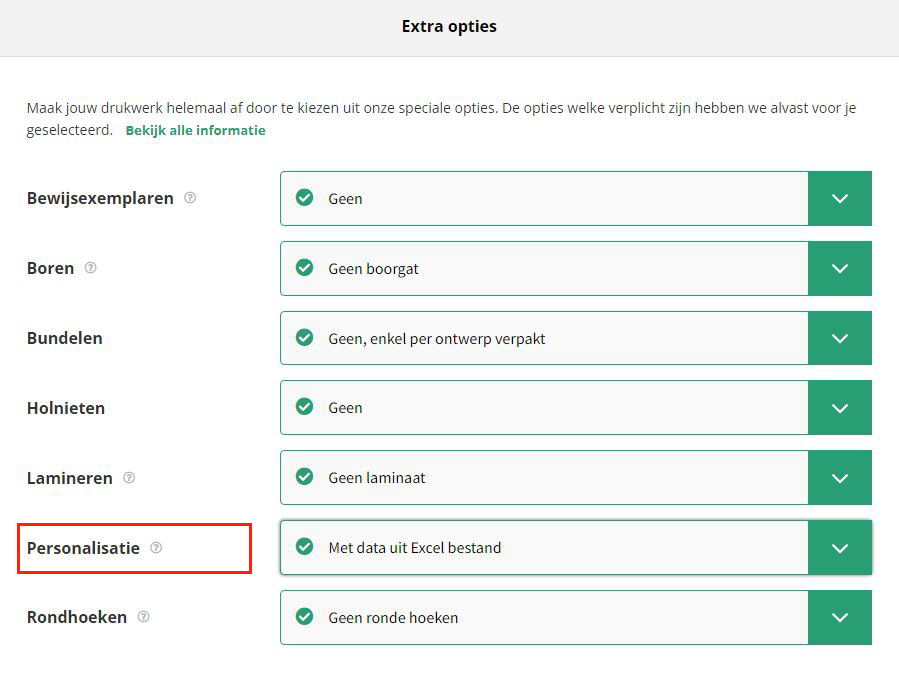Show help info for Personalisatie
Screen dimensions: 899x699
tap(156, 548)
